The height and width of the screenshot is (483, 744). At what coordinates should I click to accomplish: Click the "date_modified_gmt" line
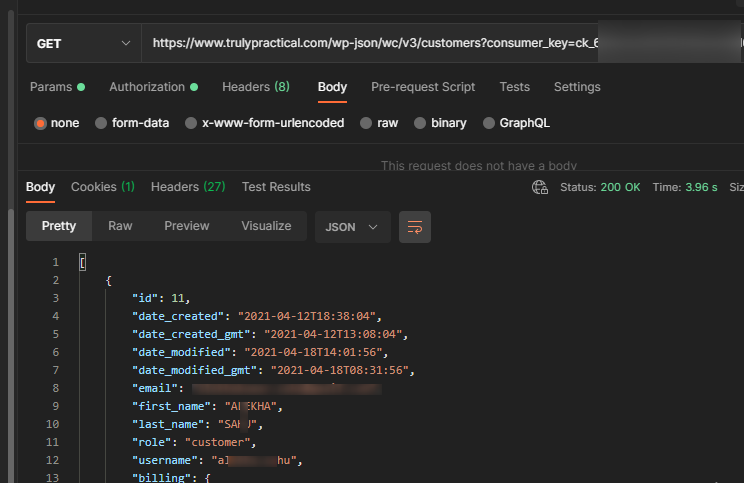[x=273, y=371]
